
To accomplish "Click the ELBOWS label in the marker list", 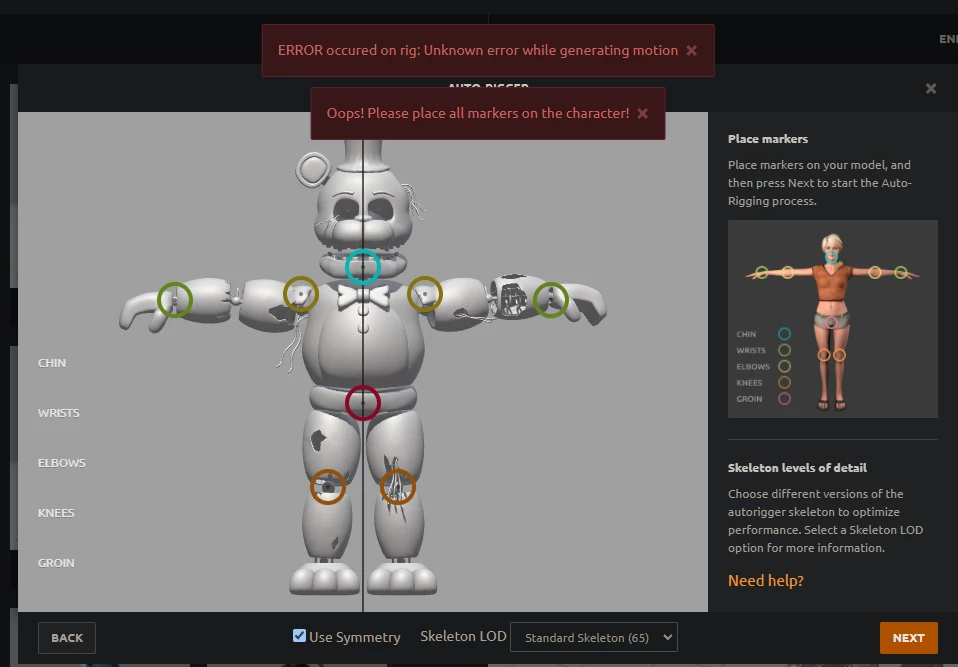I will point(62,463).
